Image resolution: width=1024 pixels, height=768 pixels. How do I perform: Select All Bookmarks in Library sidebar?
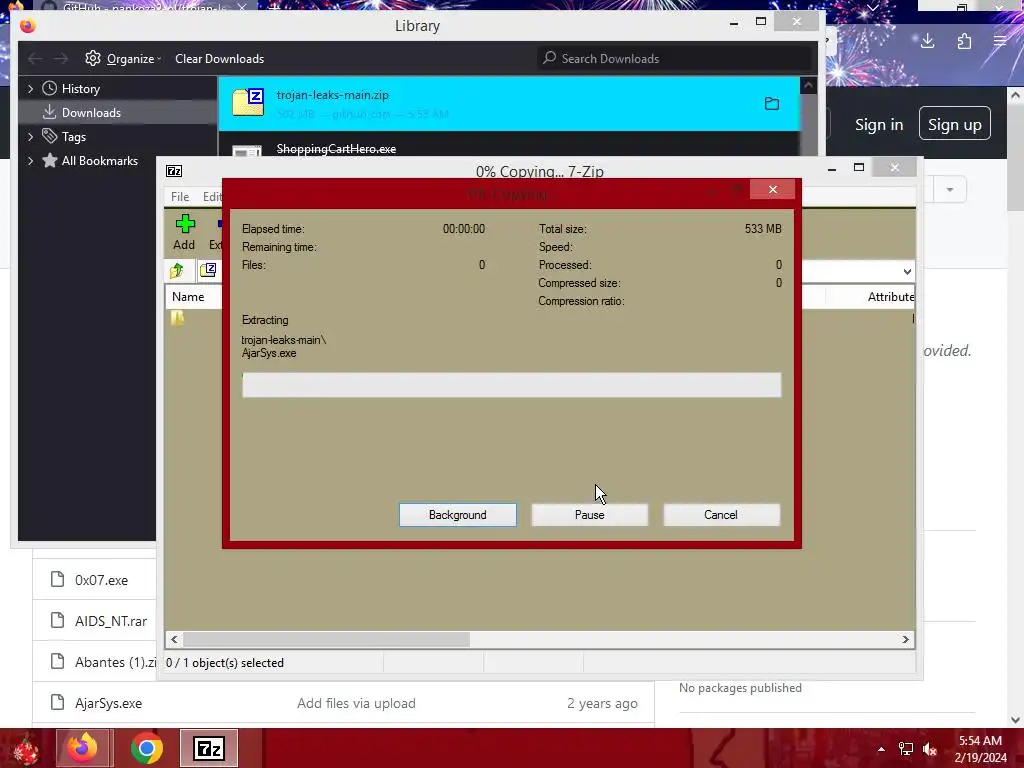pos(99,161)
